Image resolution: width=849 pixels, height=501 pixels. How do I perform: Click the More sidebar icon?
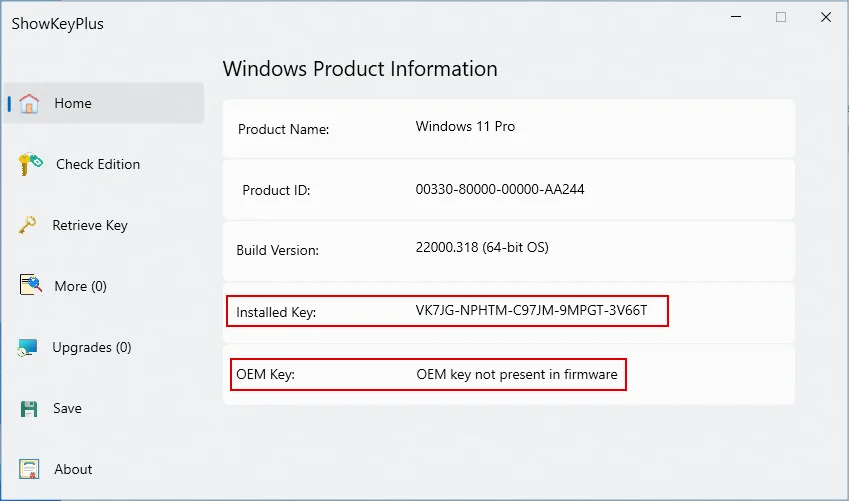[x=29, y=287]
